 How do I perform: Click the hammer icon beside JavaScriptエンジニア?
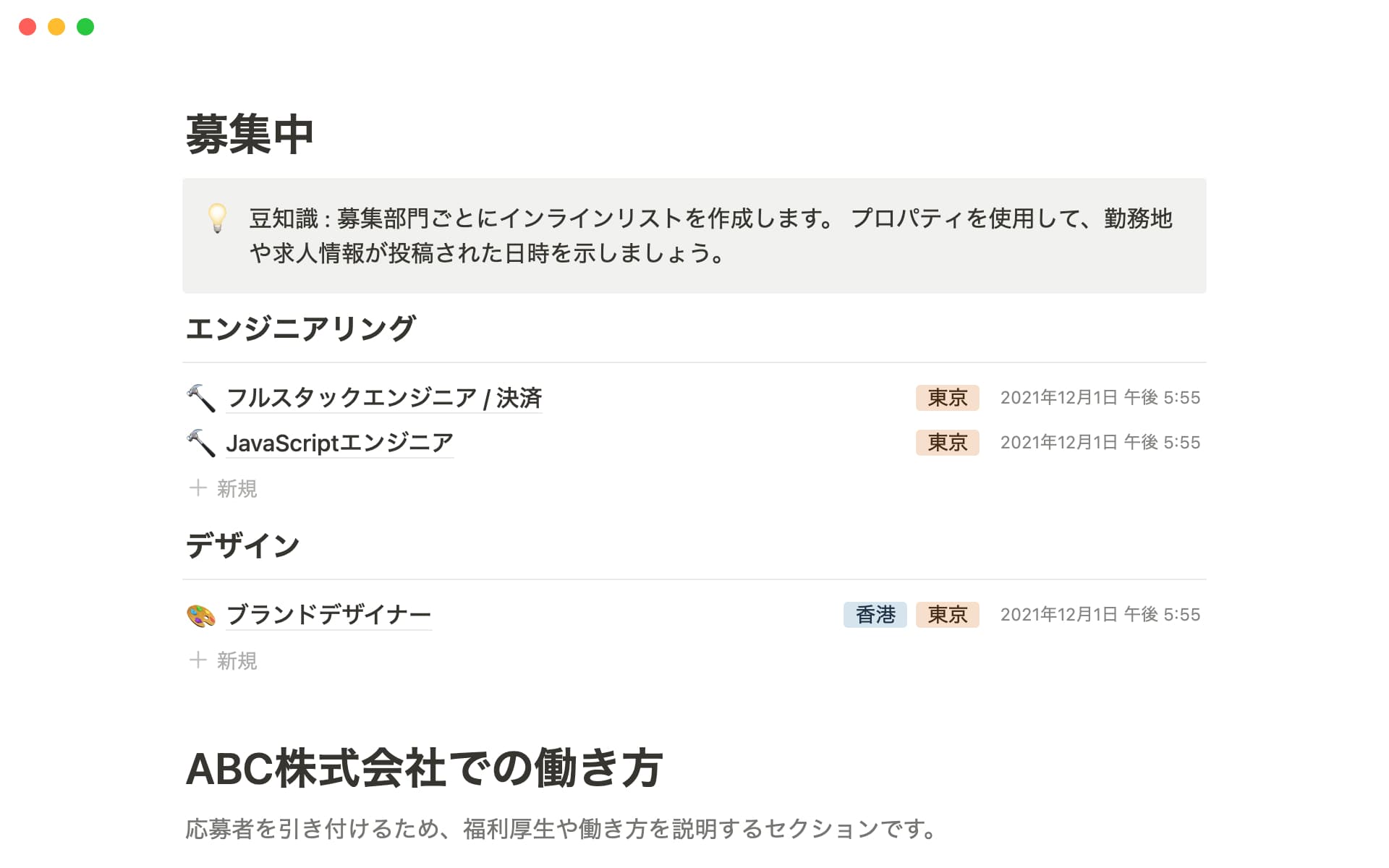click(x=201, y=443)
